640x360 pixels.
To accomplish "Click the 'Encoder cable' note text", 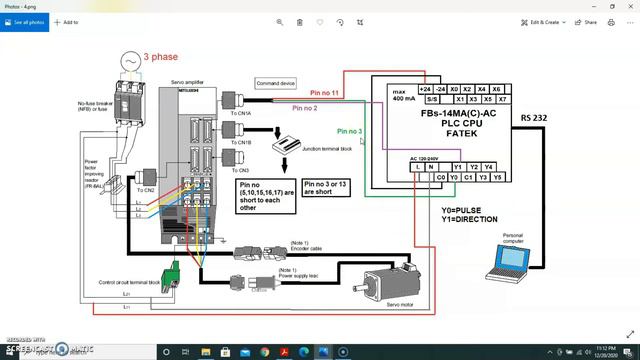I will coord(306,248).
